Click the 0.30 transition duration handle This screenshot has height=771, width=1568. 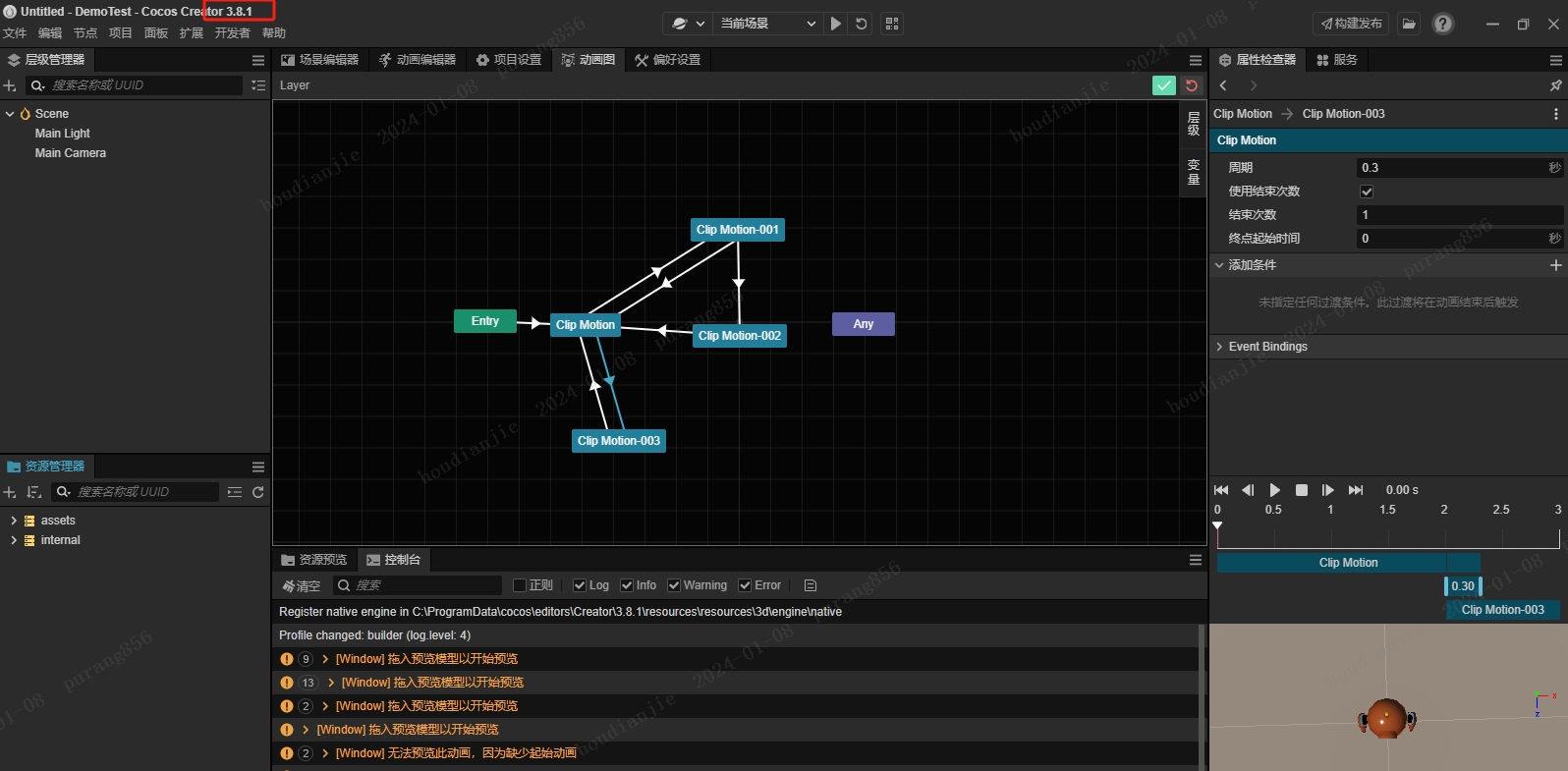pos(1463,586)
